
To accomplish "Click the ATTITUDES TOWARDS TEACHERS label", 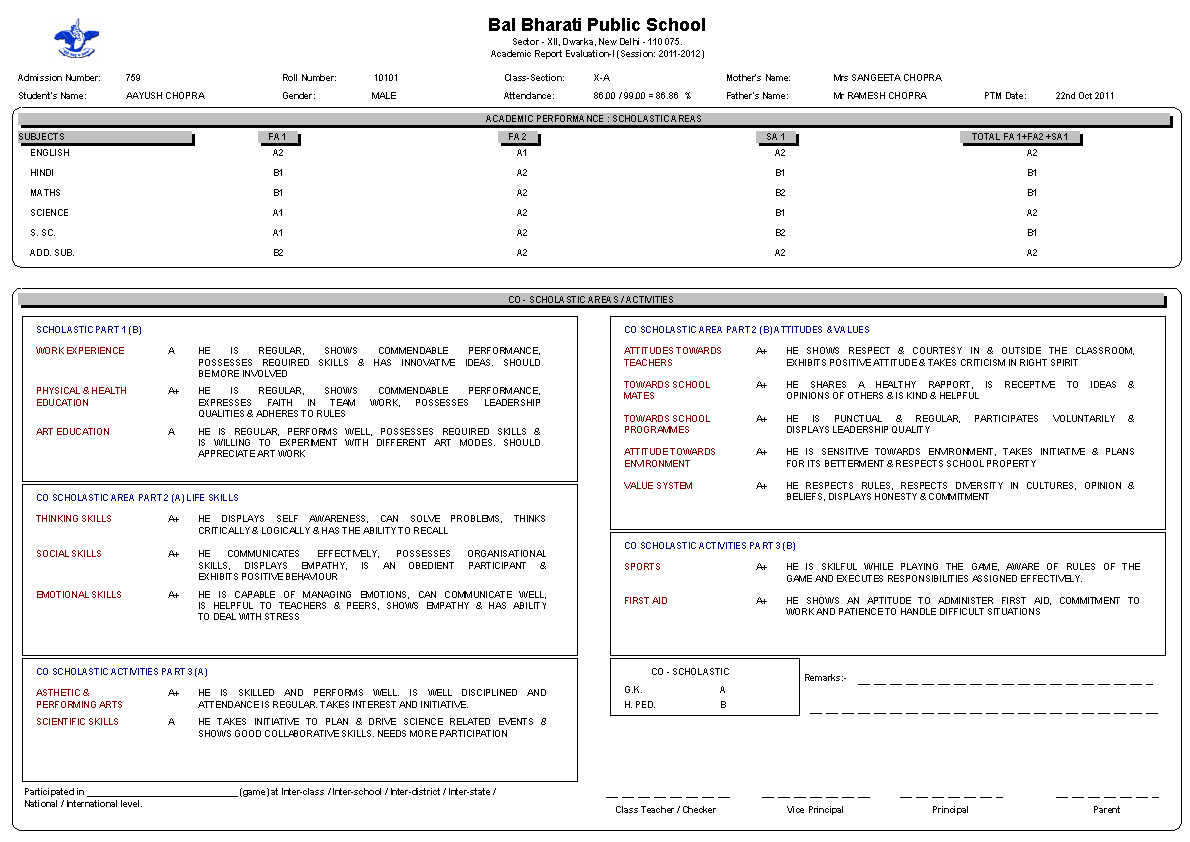I will point(672,357).
